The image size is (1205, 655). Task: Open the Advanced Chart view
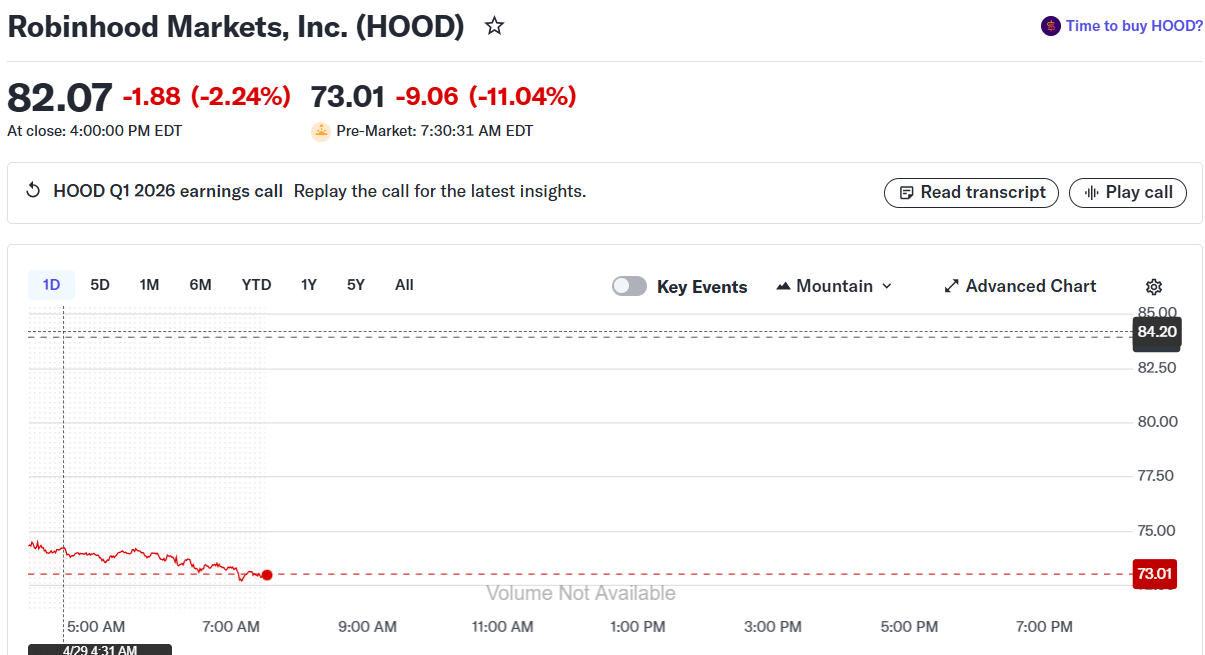(1020, 286)
